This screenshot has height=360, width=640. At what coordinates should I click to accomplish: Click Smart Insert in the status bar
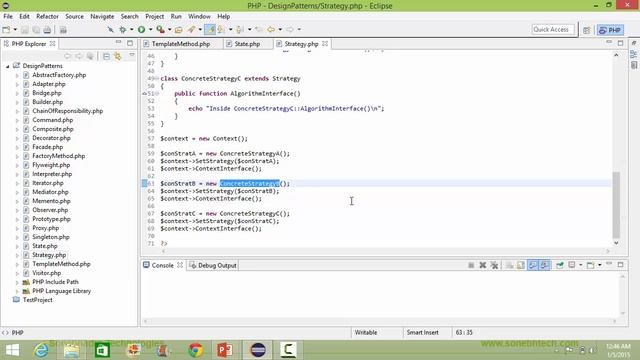(x=422, y=333)
